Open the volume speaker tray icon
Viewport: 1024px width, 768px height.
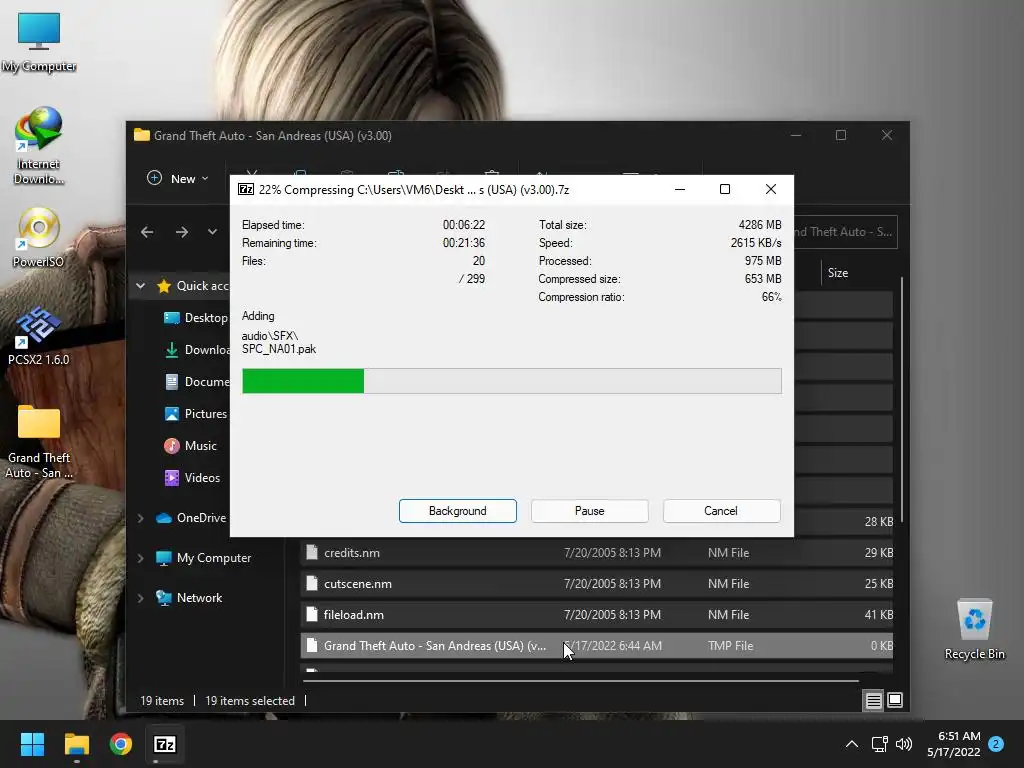point(904,744)
